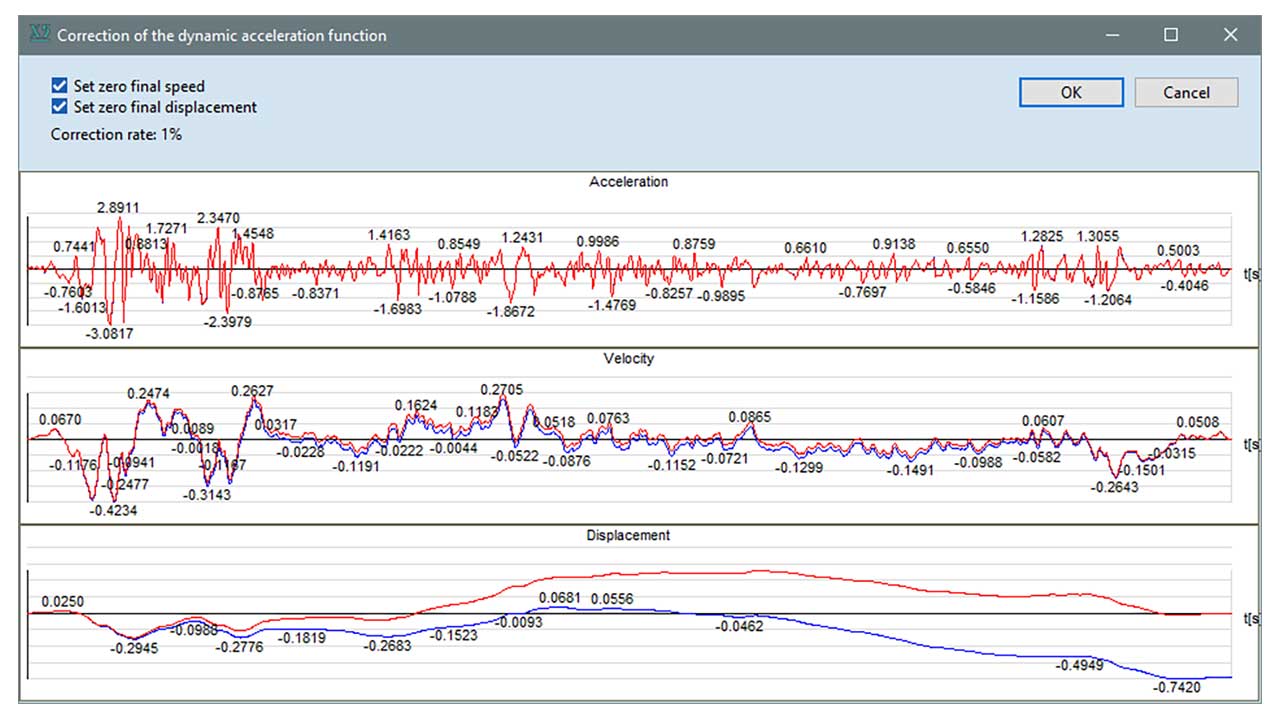Click the 0.0250 starting displacement label

[62, 601]
